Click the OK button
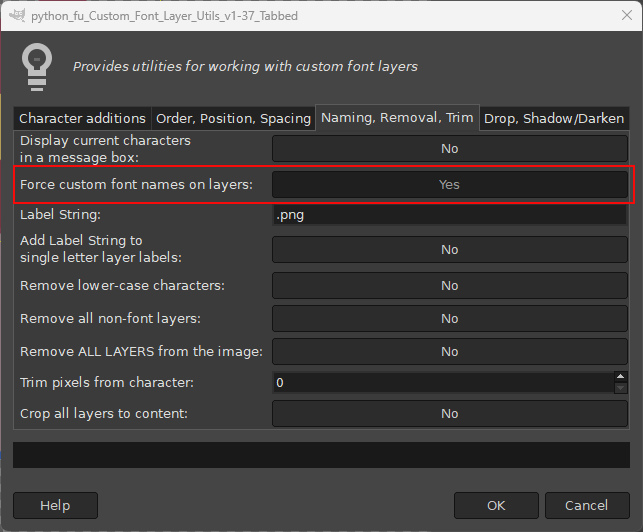643x532 pixels. click(496, 505)
